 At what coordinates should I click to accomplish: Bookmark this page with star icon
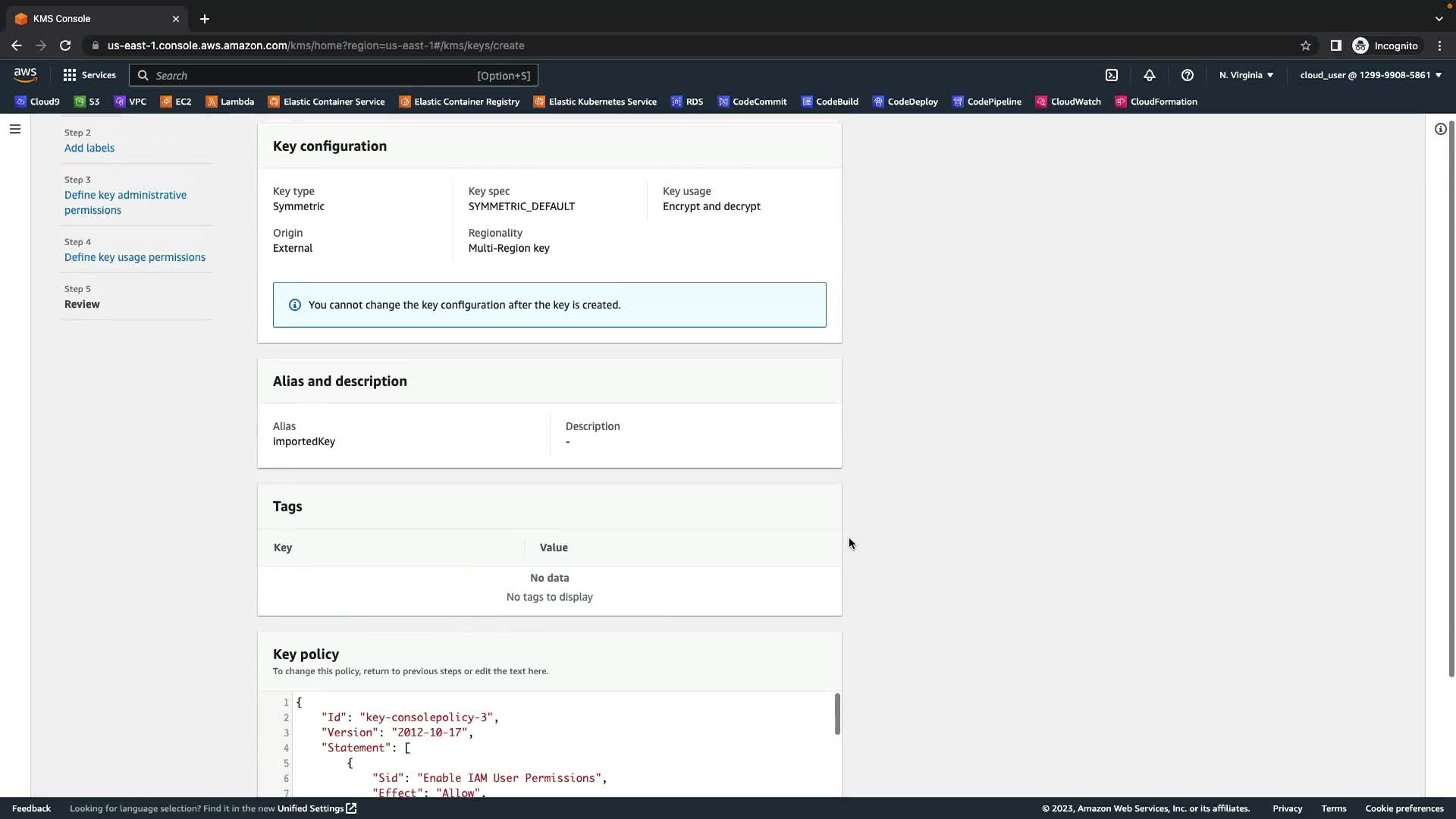coord(1305,45)
